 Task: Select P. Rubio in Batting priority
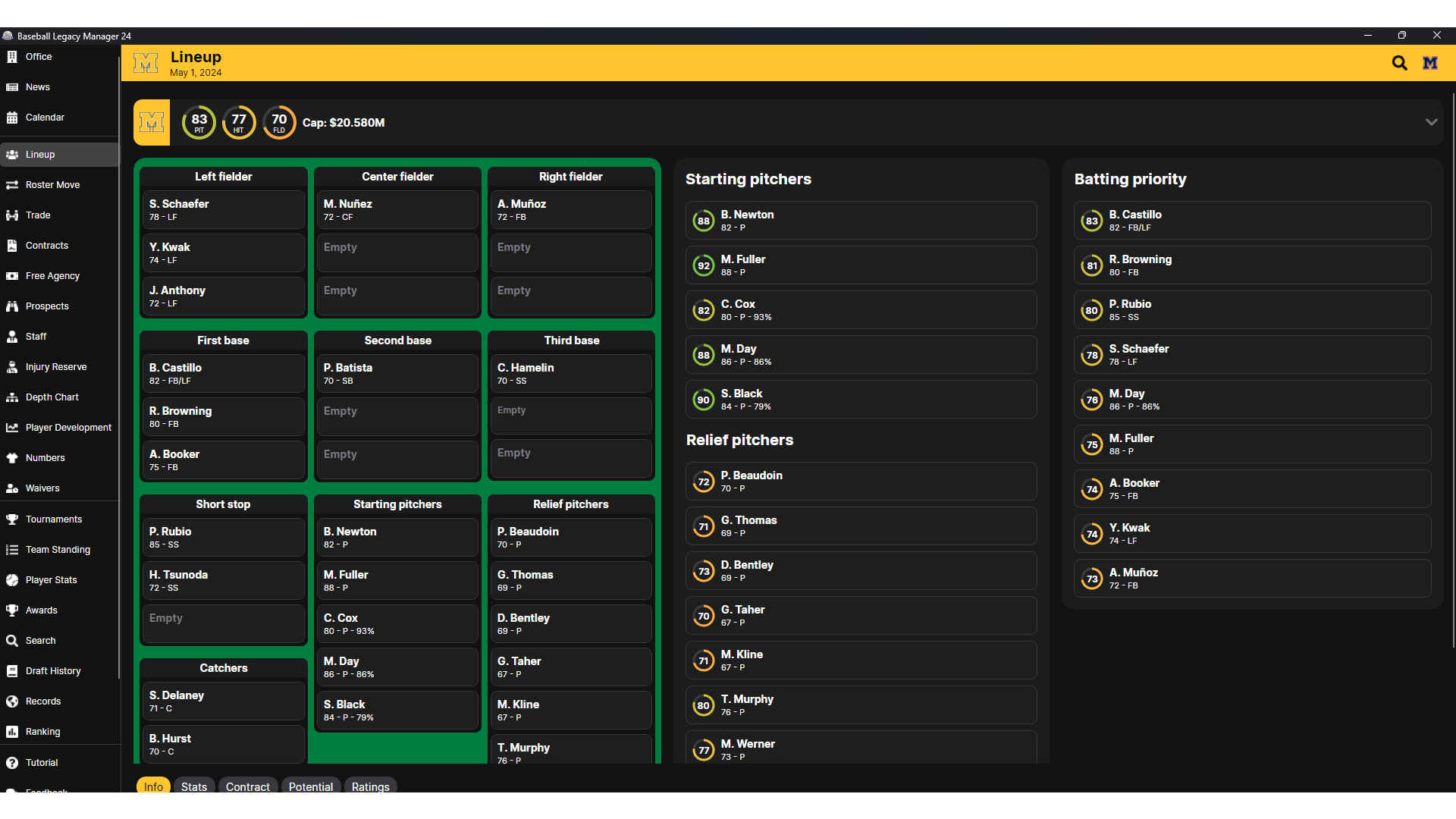tap(1253, 310)
